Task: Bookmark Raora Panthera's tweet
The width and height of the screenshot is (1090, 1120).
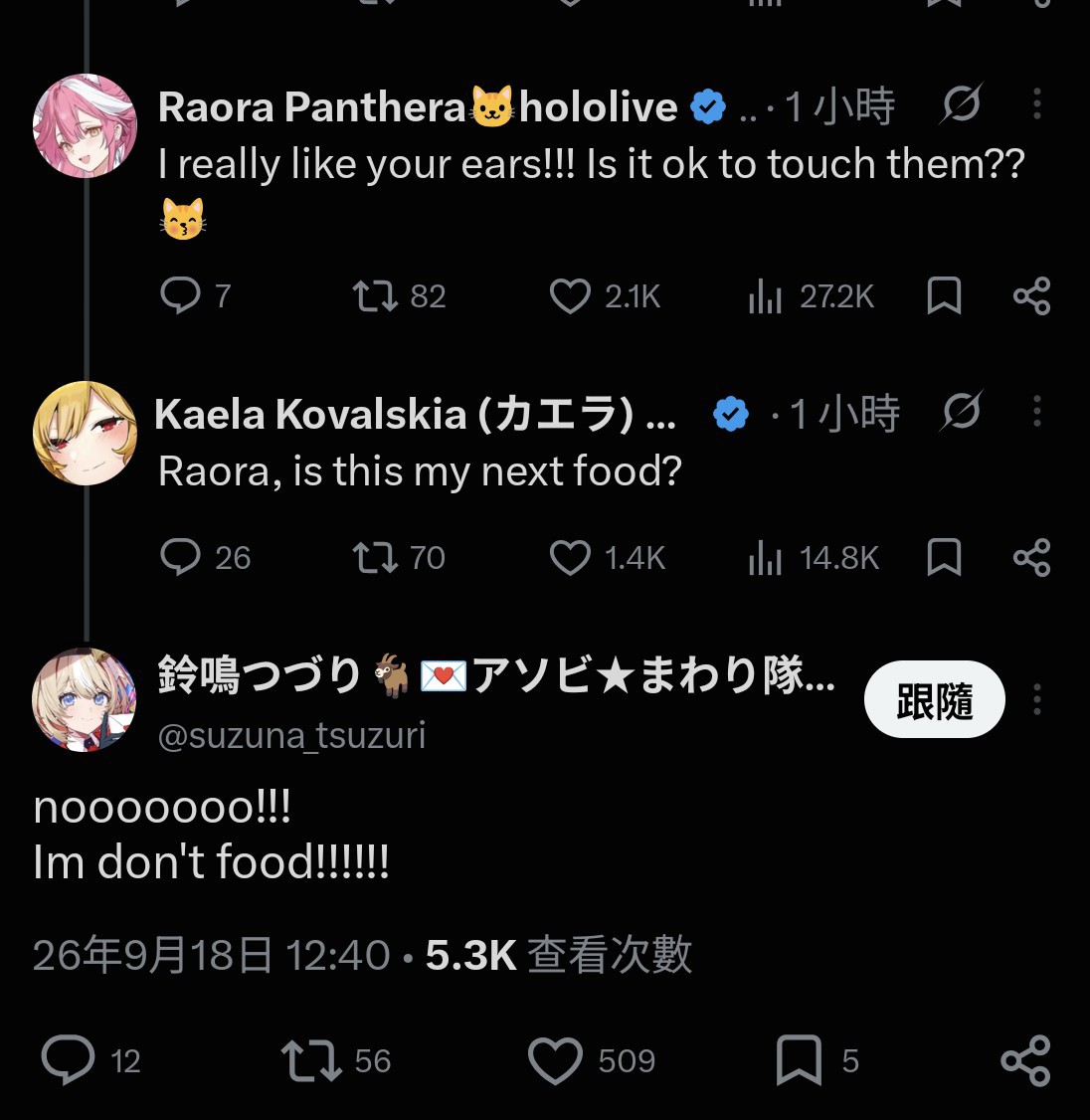Action: point(944,296)
